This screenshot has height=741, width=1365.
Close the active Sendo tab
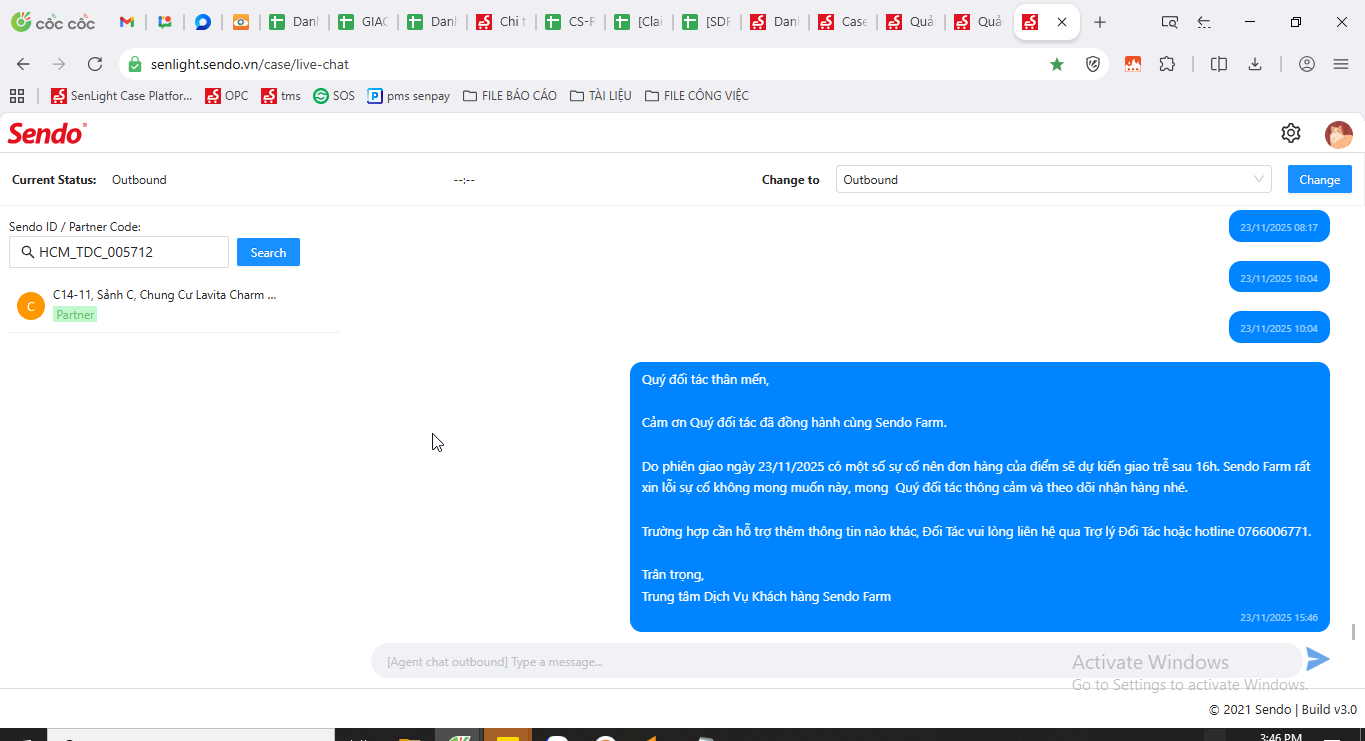(1062, 22)
